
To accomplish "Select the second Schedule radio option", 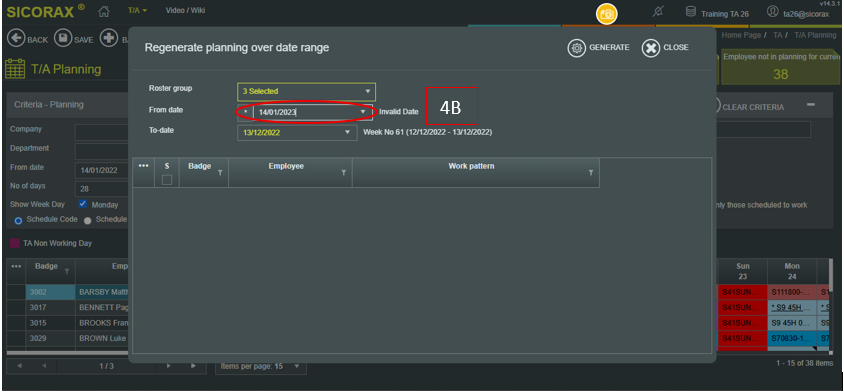I will point(88,220).
